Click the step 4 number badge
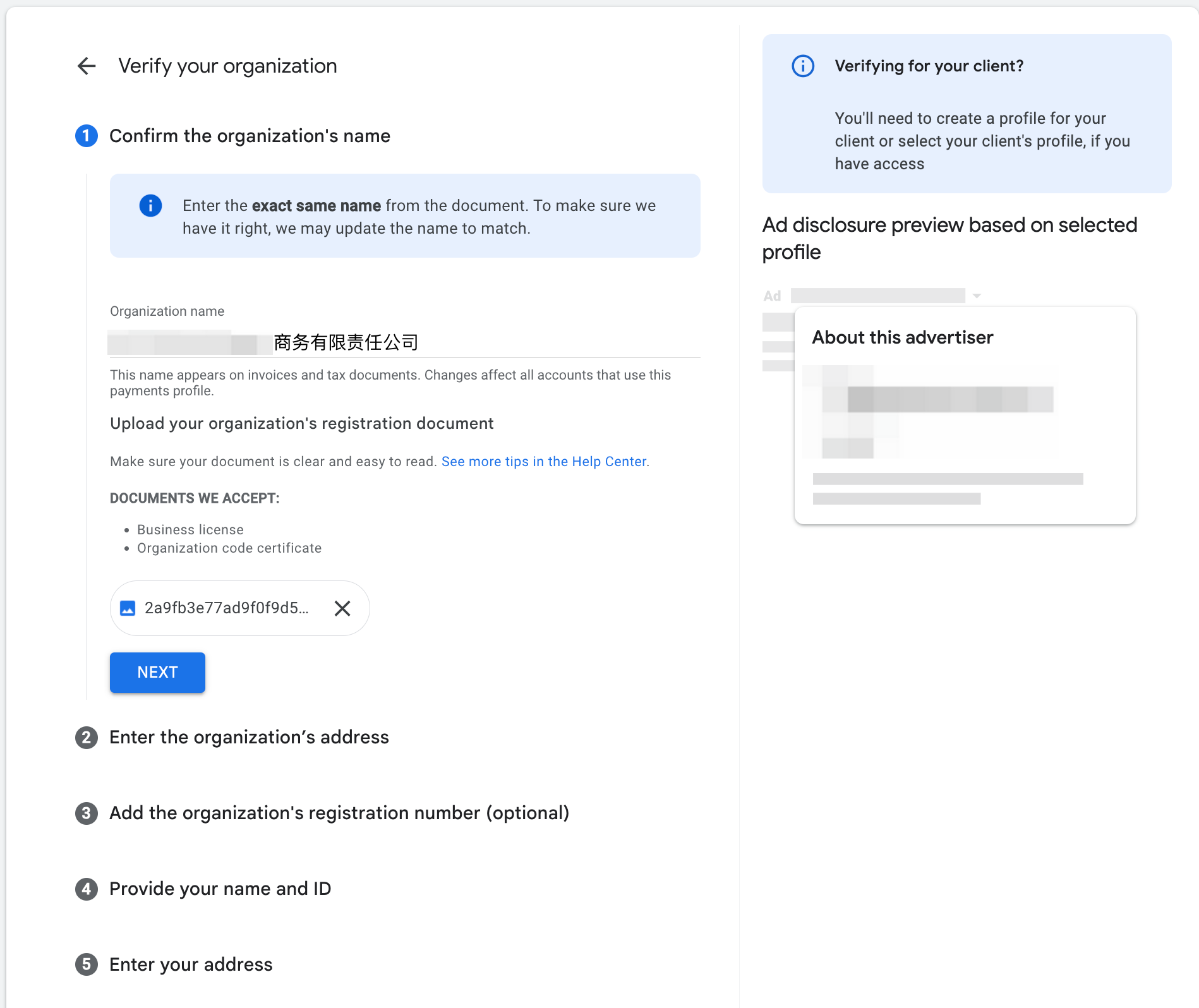1199x1008 pixels. pos(87,889)
